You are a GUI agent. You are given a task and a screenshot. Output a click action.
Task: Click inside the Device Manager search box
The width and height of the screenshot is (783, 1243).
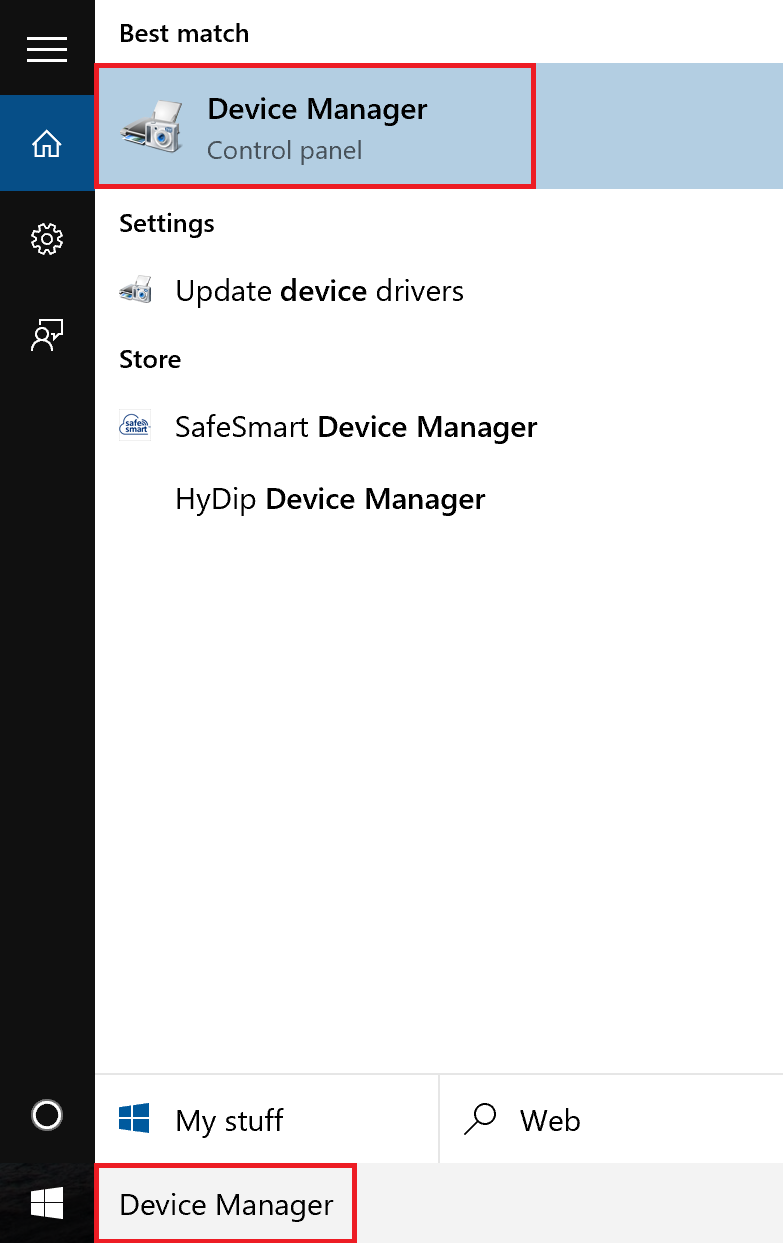coord(226,1204)
